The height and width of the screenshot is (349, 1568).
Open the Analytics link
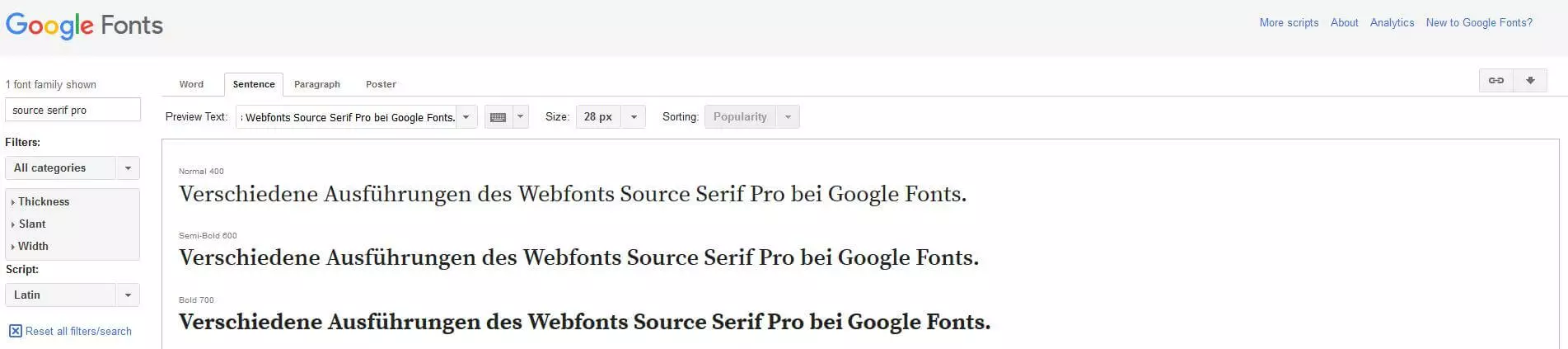pos(1392,23)
